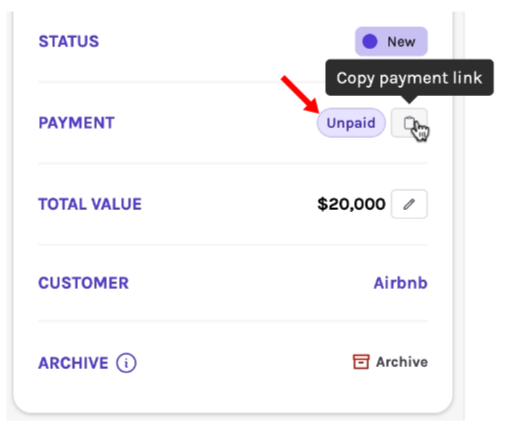Viewport: 507px width, 430px height.
Task: Click the red archive box icon
Action: (361, 362)
